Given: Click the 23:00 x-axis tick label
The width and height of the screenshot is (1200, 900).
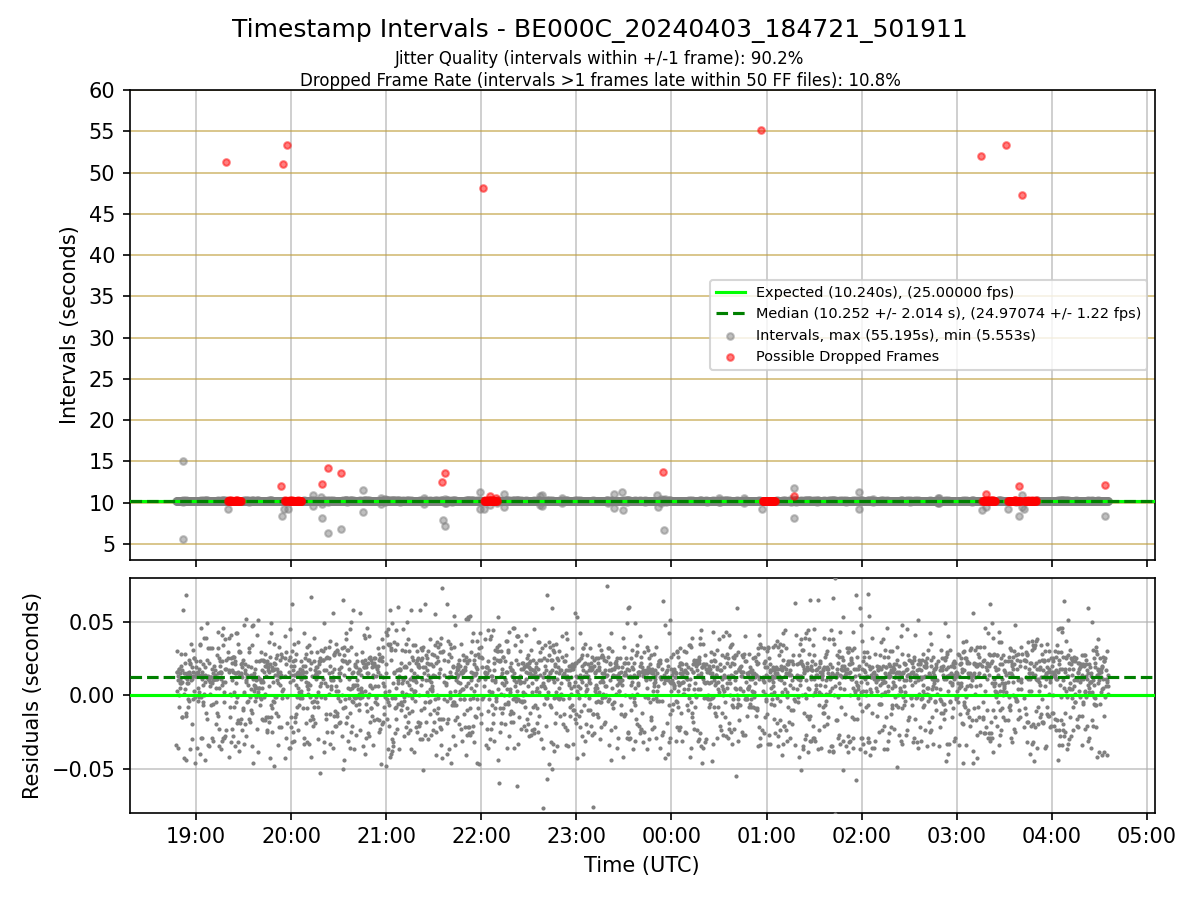Looking at the screenshot, I should [576, 834].
